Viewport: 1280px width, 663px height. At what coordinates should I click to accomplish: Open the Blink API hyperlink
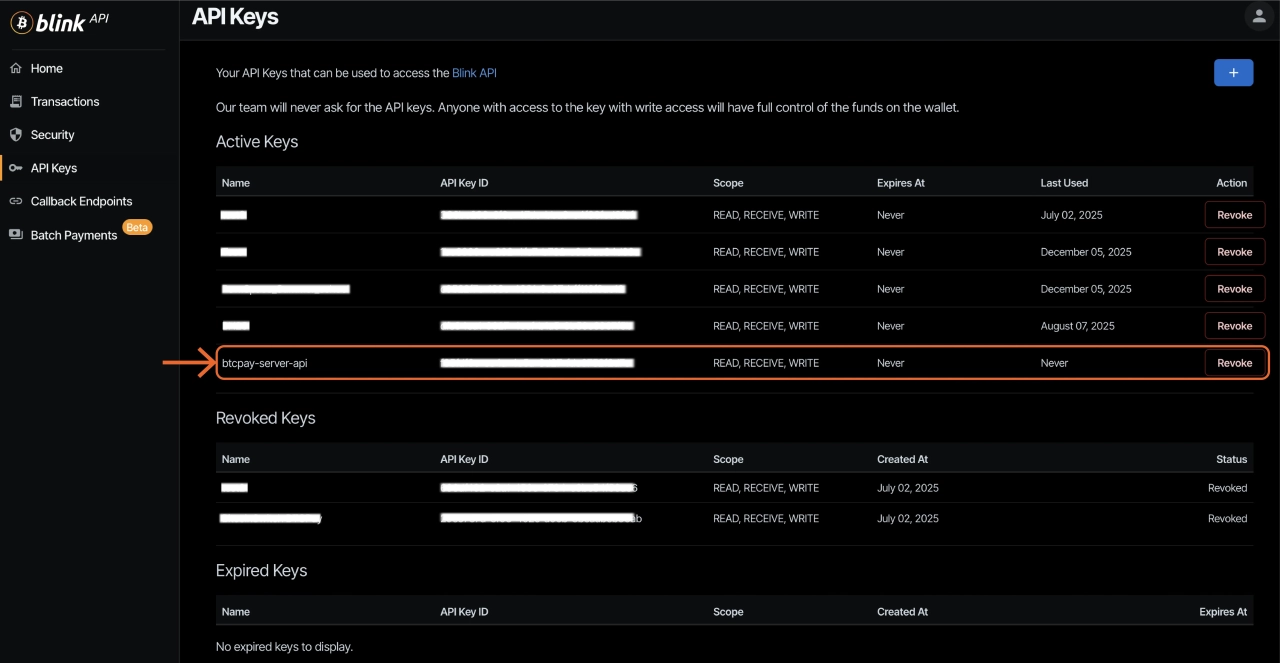(x=474, y=73)
